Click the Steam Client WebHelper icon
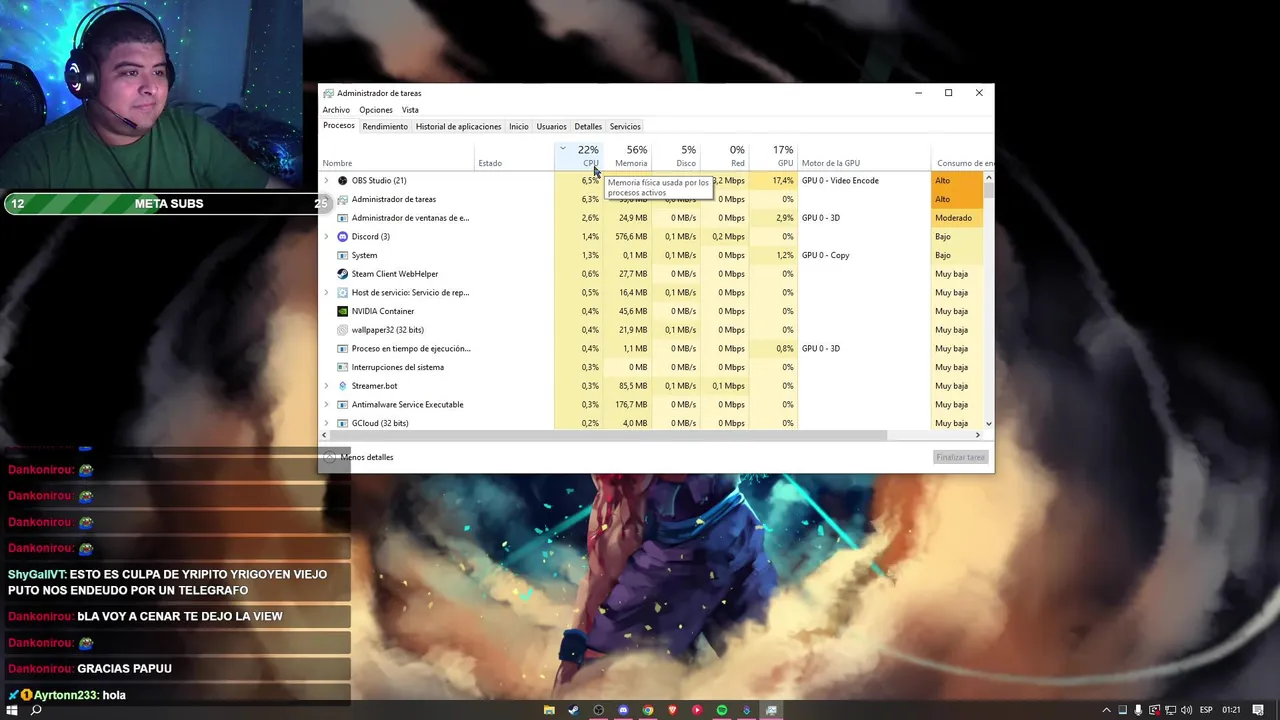 (343, 274)
